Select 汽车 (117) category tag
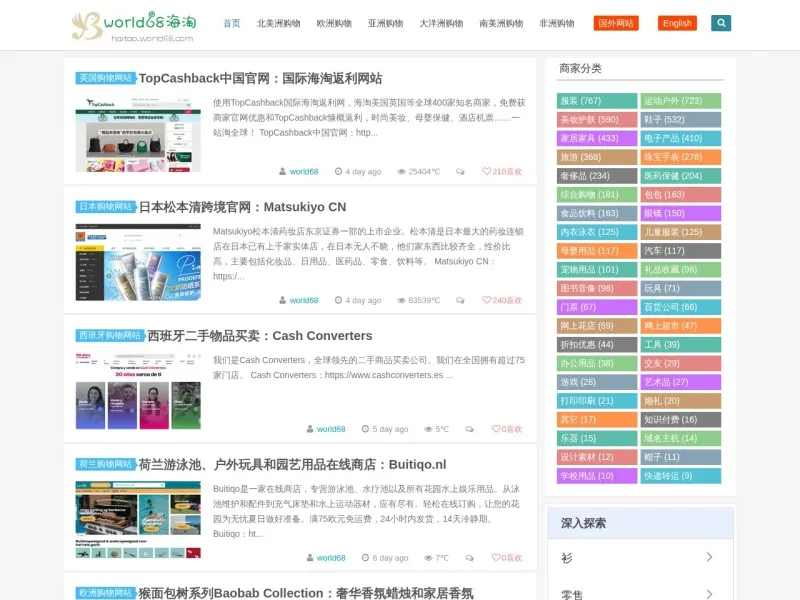800x600 pixels. pos(681,251)
